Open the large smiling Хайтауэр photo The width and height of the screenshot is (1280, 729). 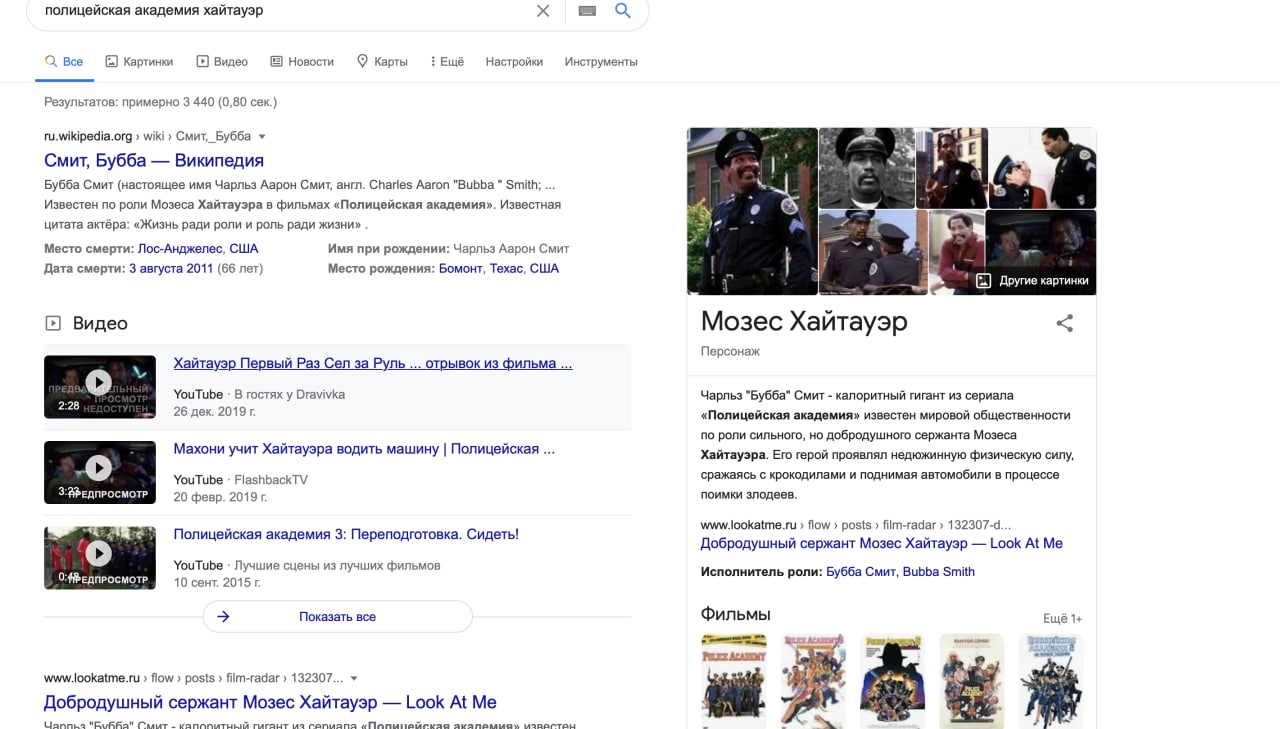click(752, 211)
